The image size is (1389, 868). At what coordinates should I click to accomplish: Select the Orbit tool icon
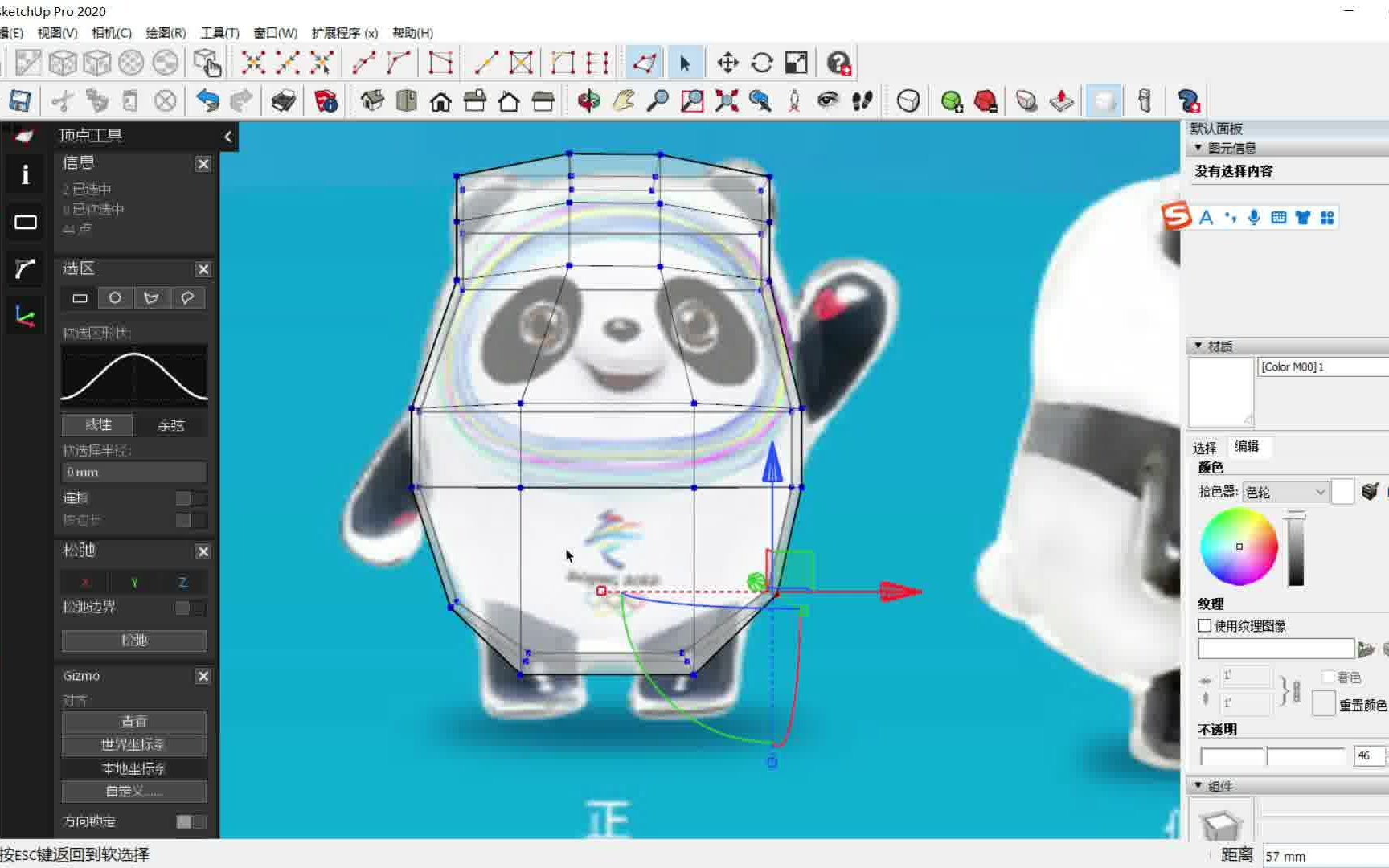tap(589, 101)
